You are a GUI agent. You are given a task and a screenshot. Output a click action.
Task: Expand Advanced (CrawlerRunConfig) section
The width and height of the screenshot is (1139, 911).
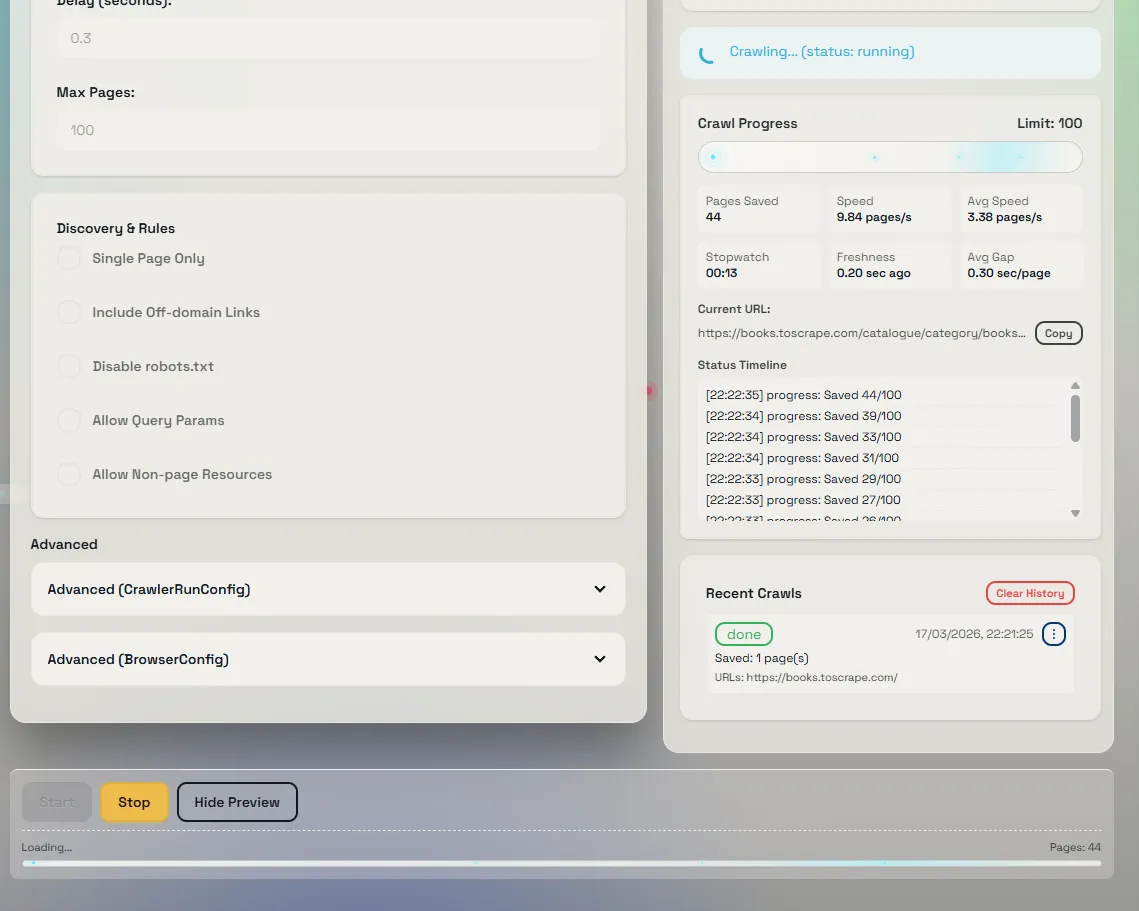tap(328, 589)
